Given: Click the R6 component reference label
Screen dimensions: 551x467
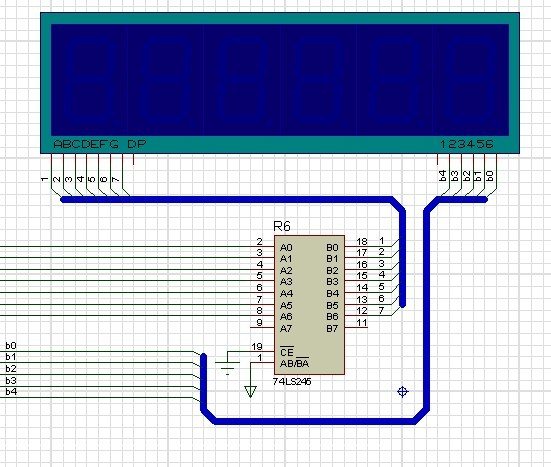Looking at the screenshot, I should coord(282,226).
